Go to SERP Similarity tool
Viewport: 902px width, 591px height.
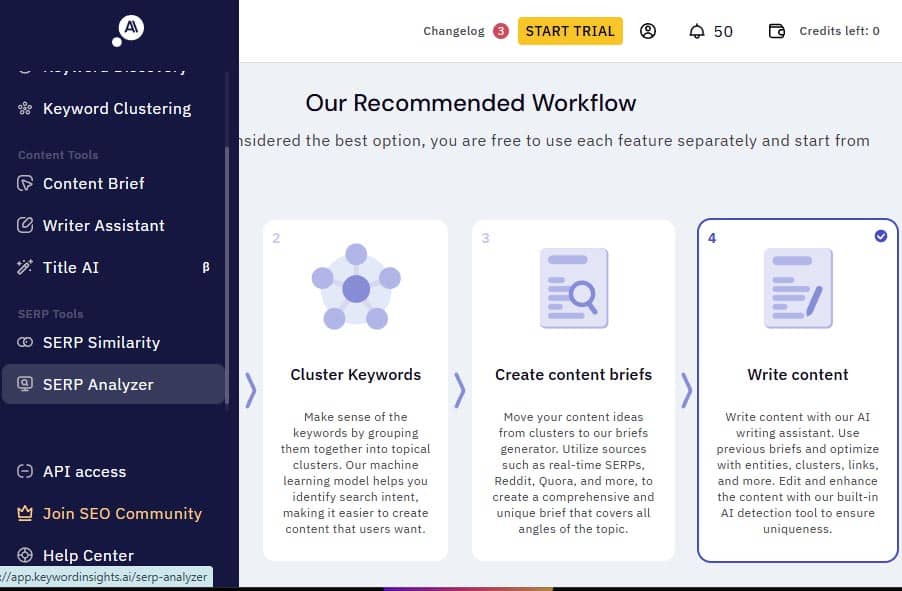click(101, 343)
